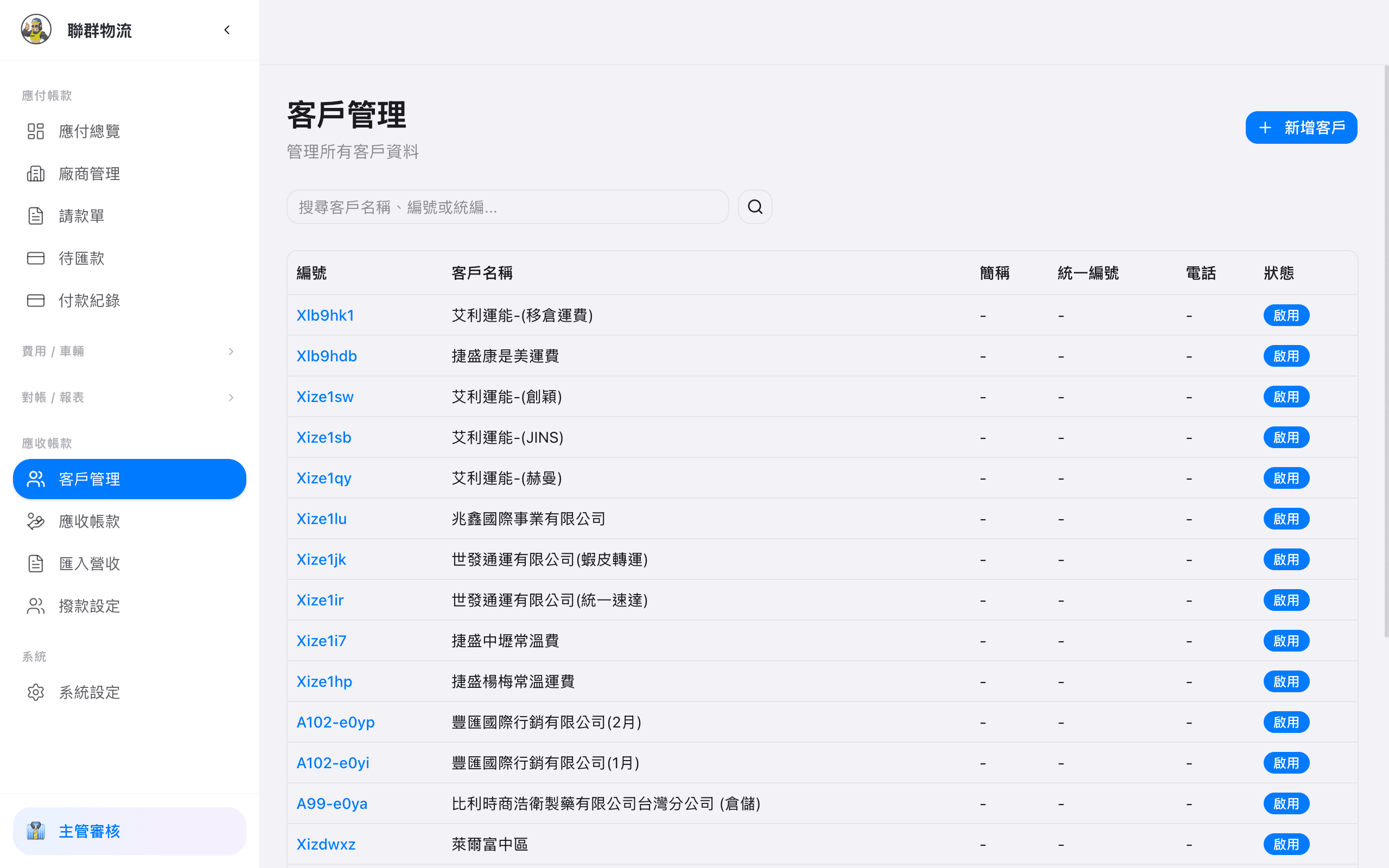Click the 撥款設定 disbursement settings icon
The width and height of the screenshot is (1389, 868).
pos(36,605)
